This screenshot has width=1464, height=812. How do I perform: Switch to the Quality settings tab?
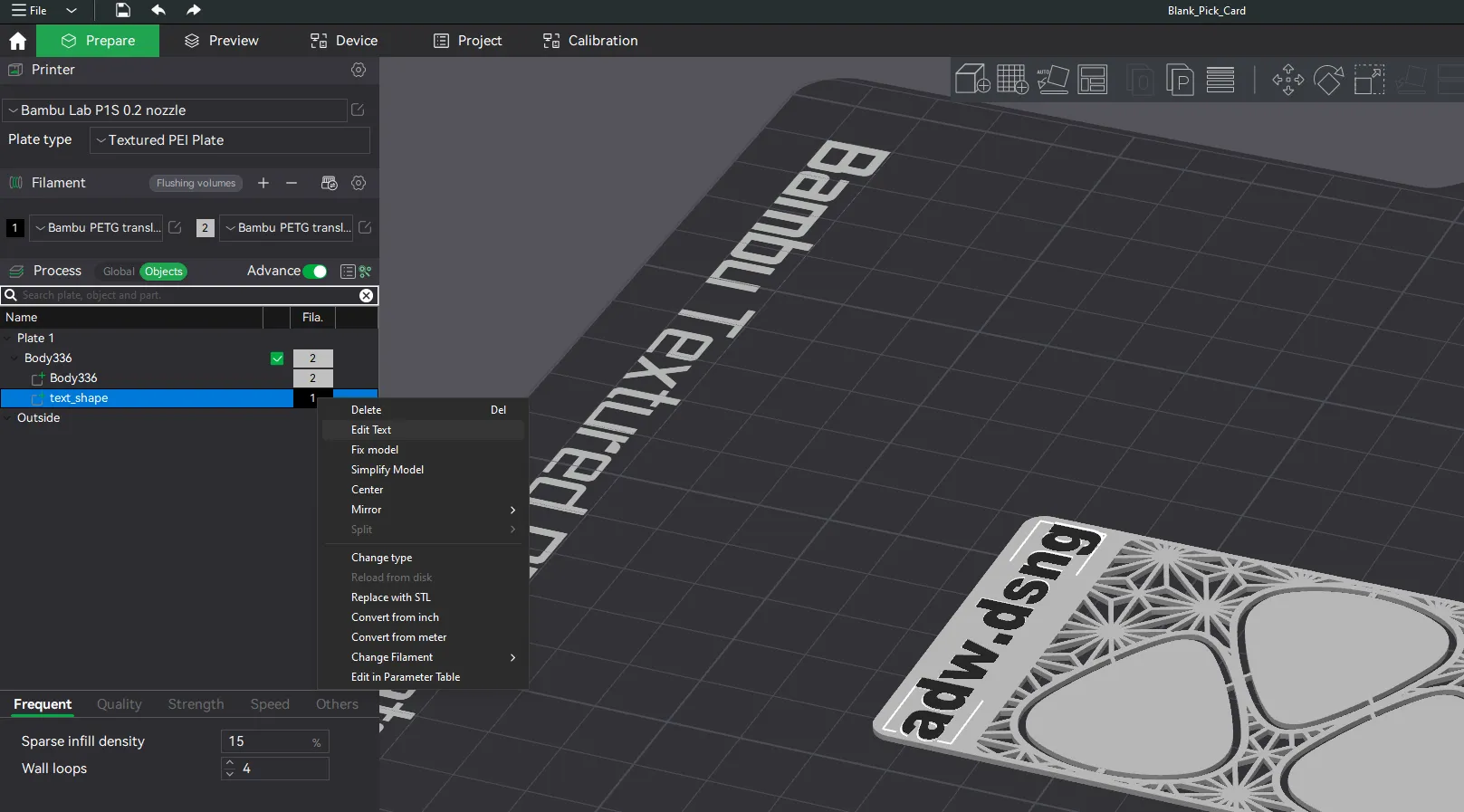click(x=120, y=704)
